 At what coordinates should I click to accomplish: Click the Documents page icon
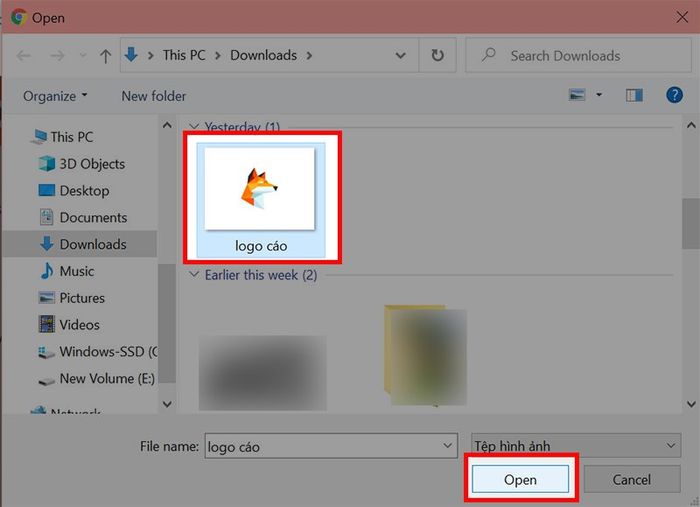[x=46, y=217]
